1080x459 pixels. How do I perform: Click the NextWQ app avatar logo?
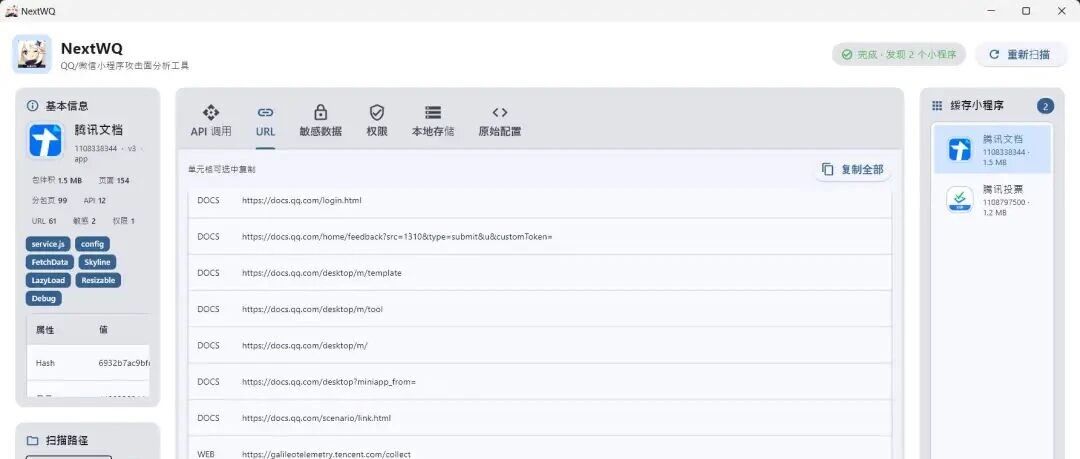pos(32,54)
